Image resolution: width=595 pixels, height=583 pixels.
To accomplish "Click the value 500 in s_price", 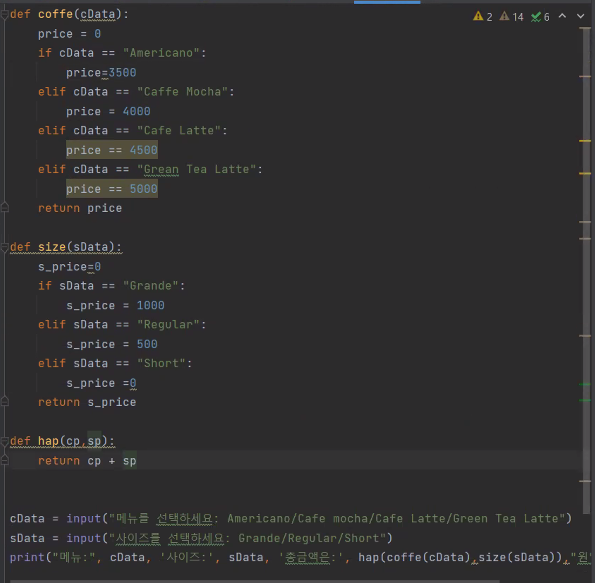I will click(147, 344).
